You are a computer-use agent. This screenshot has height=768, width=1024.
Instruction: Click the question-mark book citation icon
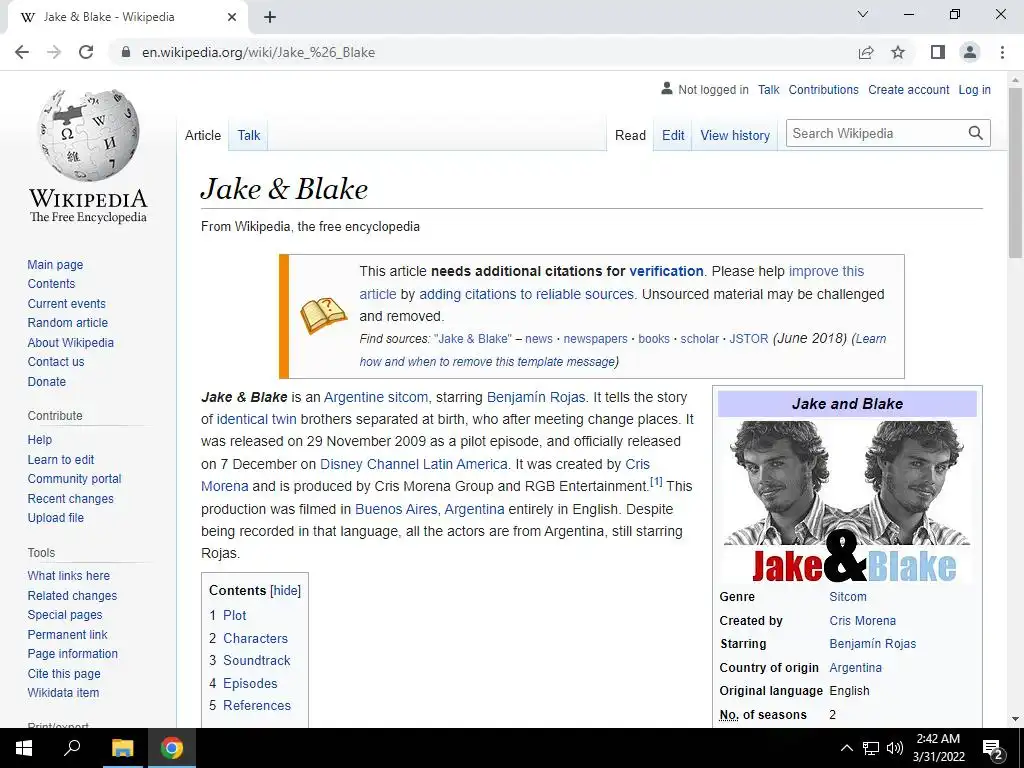[323, 316]
